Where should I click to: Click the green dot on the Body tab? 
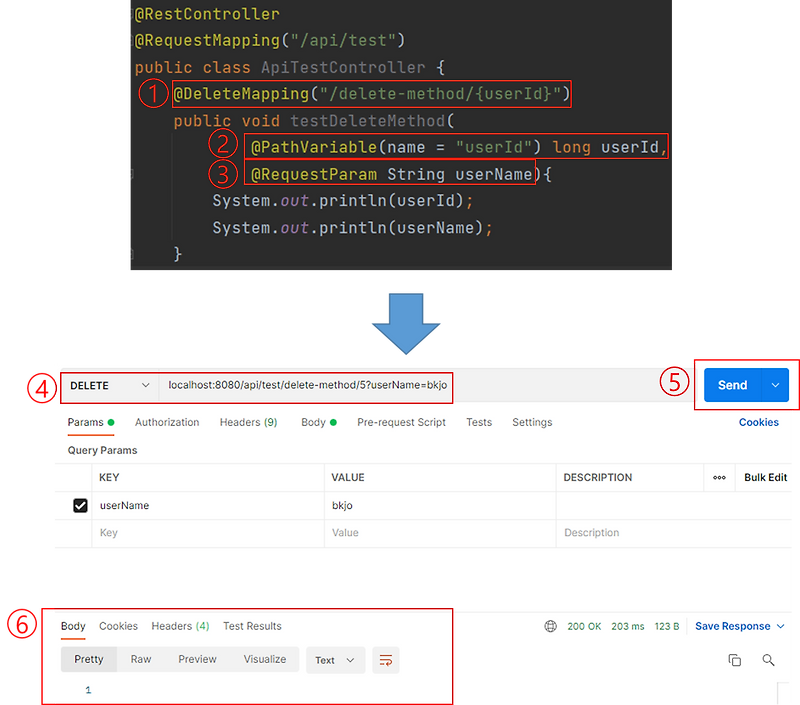333,421
